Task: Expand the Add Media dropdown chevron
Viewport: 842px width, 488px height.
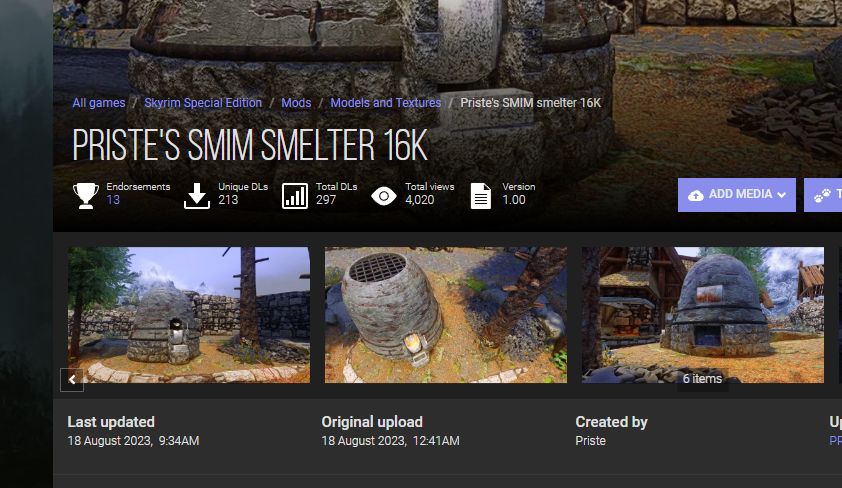Action: 782,195
